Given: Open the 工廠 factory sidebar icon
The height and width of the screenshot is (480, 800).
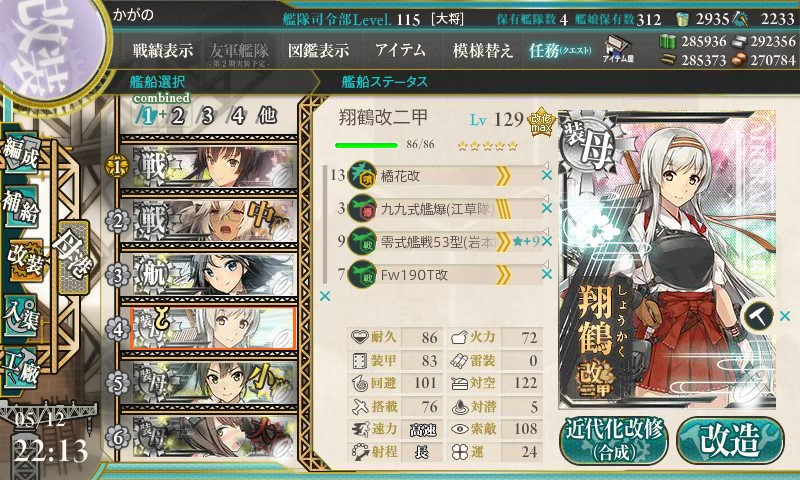Looking at the screenshot, I should tap(21, 366).
